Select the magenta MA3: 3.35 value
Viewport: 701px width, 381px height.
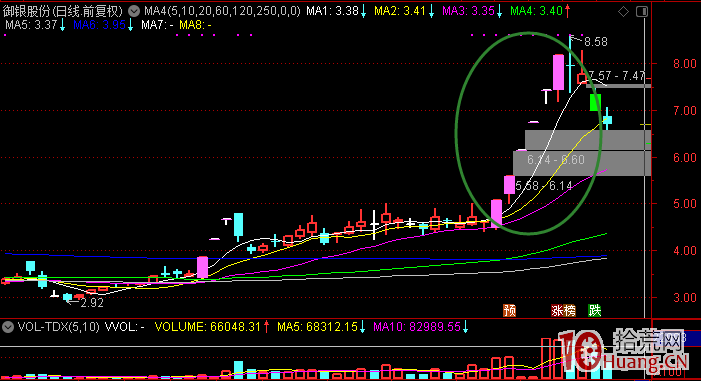(x=468, y=11)
